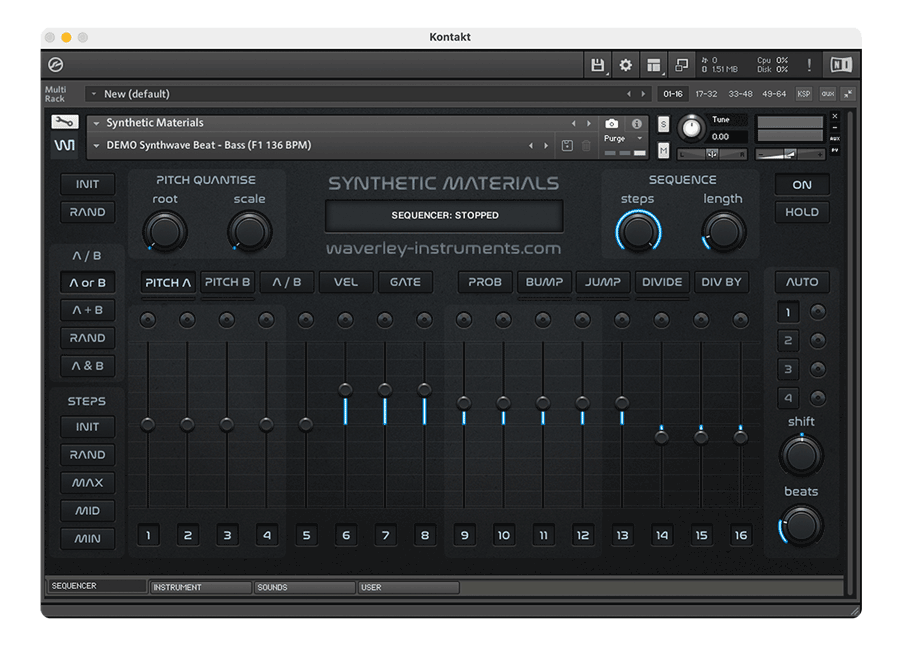Click the beats knob
Image resolution: width=900 pixels, height=645 pixels.
[801, 524]
